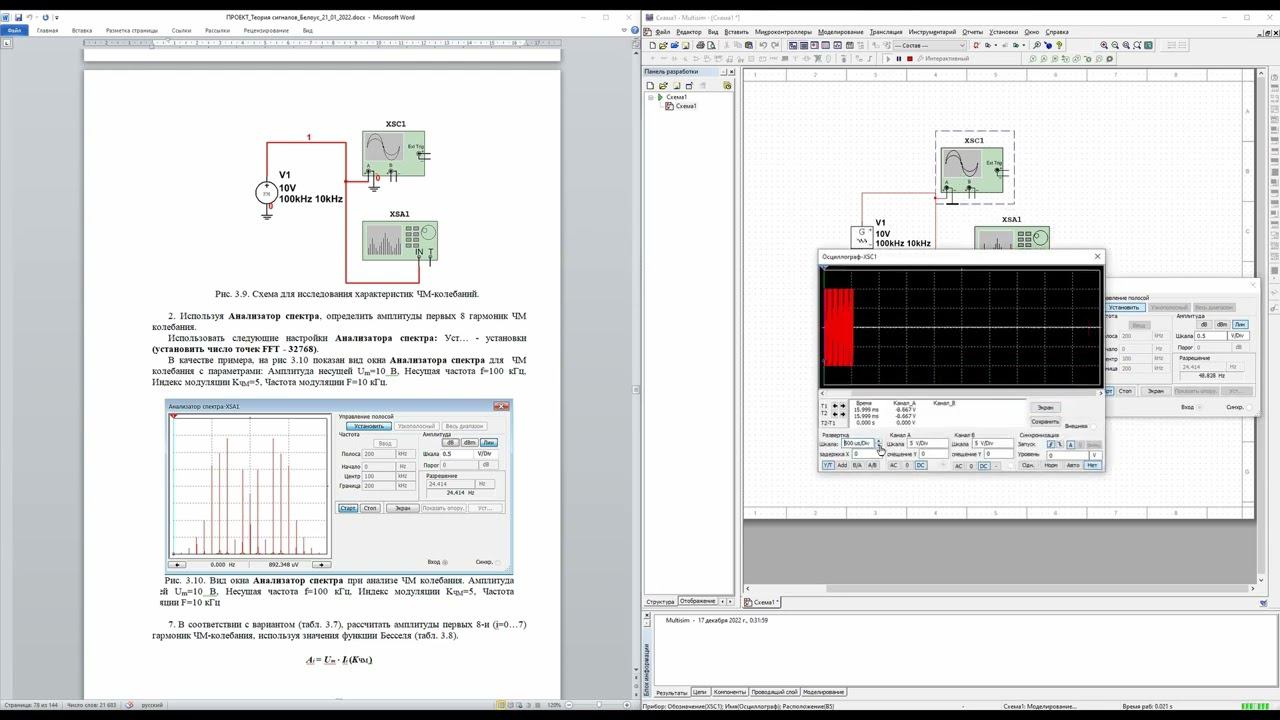Collapse Схема1 tree root in design panel
Image resolution: width=1280 pixels, height=720 pixels.
651,97
